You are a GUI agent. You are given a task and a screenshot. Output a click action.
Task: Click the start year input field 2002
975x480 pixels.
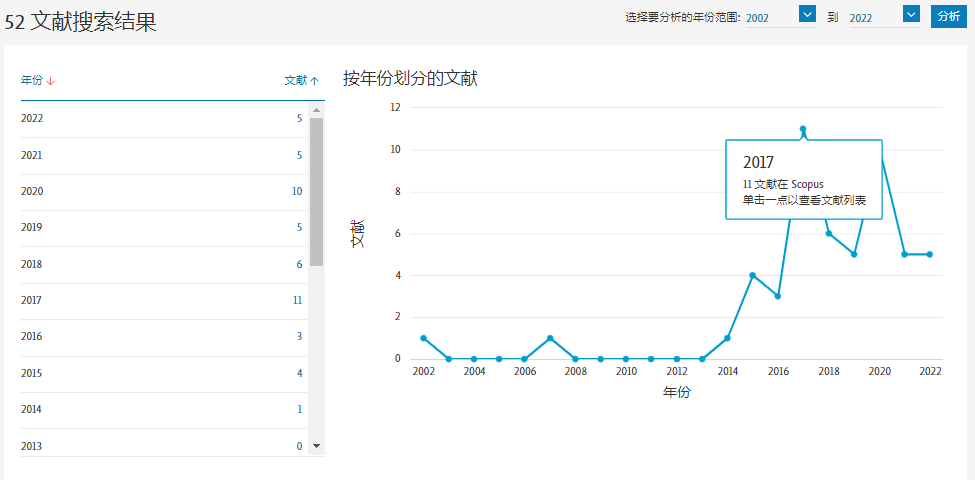(x=770, y=17)
